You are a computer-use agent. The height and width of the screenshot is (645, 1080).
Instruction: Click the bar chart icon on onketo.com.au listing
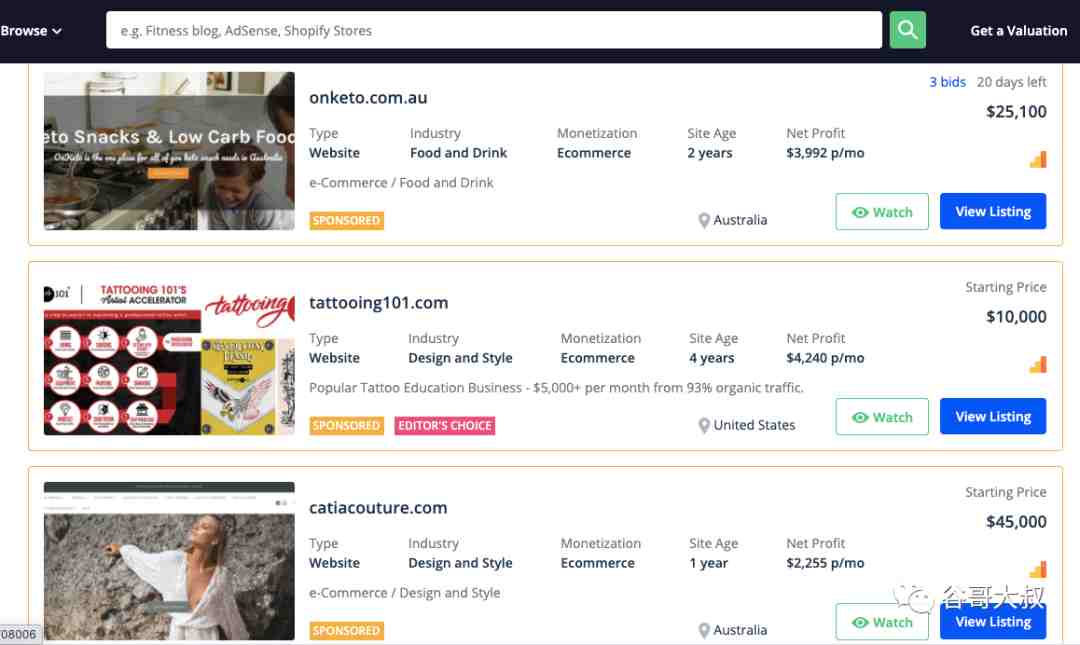[1038, 159]
